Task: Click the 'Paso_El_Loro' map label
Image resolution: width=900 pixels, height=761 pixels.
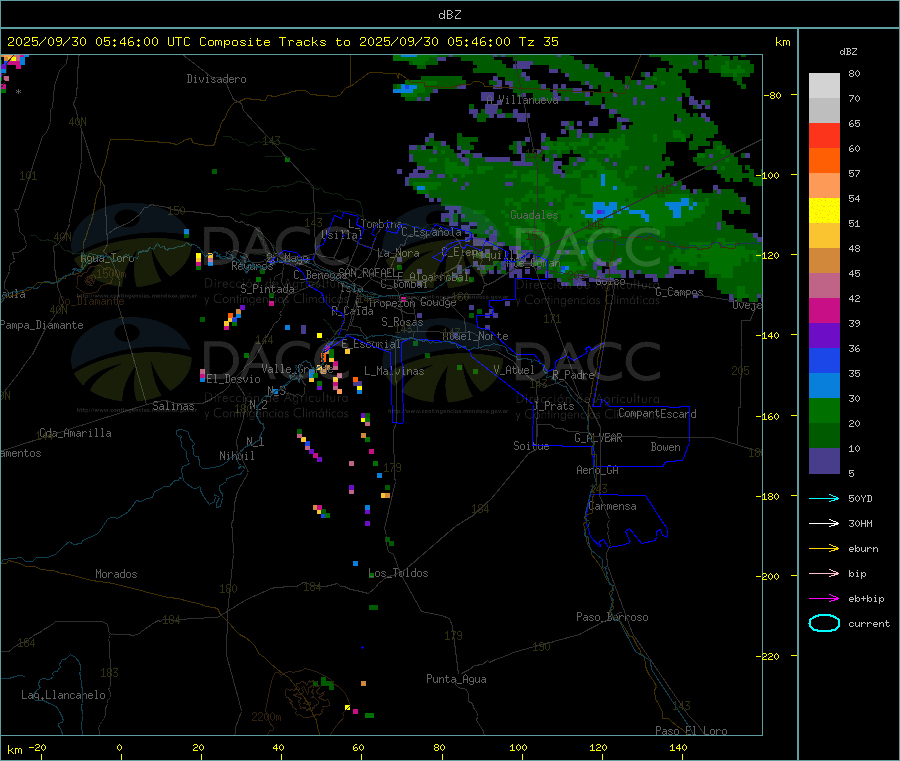Action: 691,731
